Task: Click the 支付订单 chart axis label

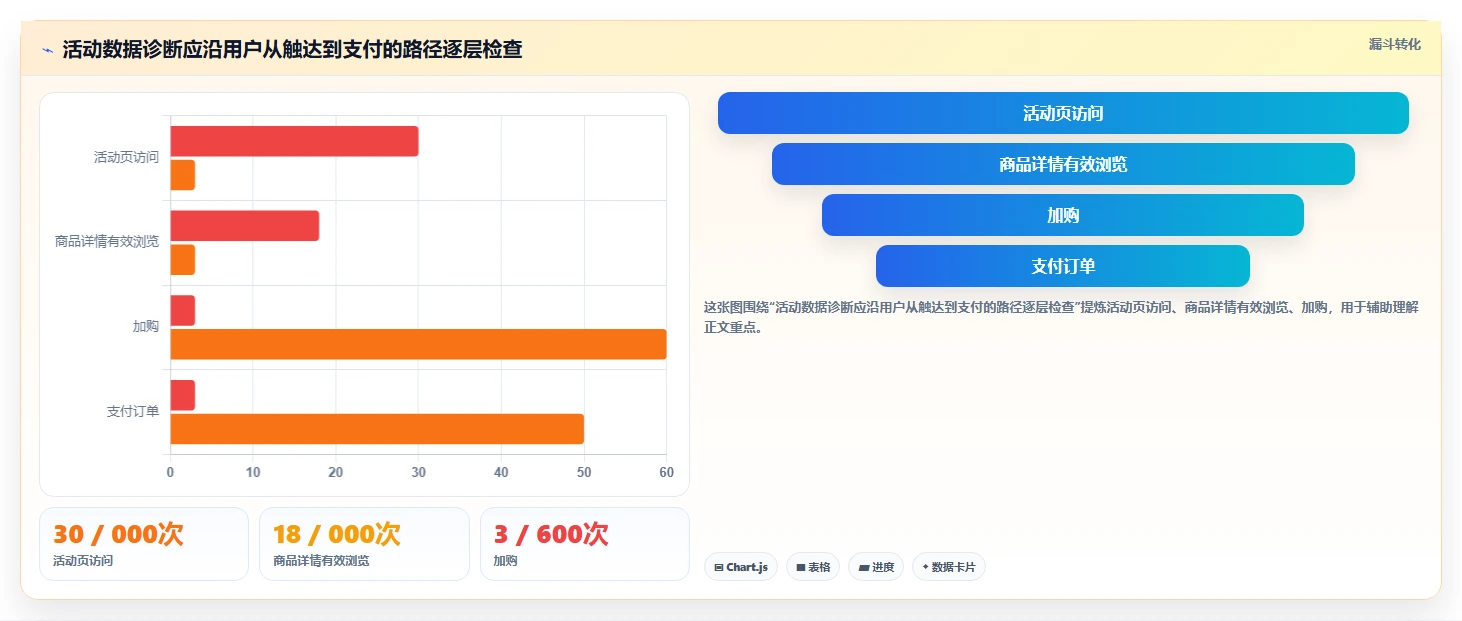Action: 133,412
